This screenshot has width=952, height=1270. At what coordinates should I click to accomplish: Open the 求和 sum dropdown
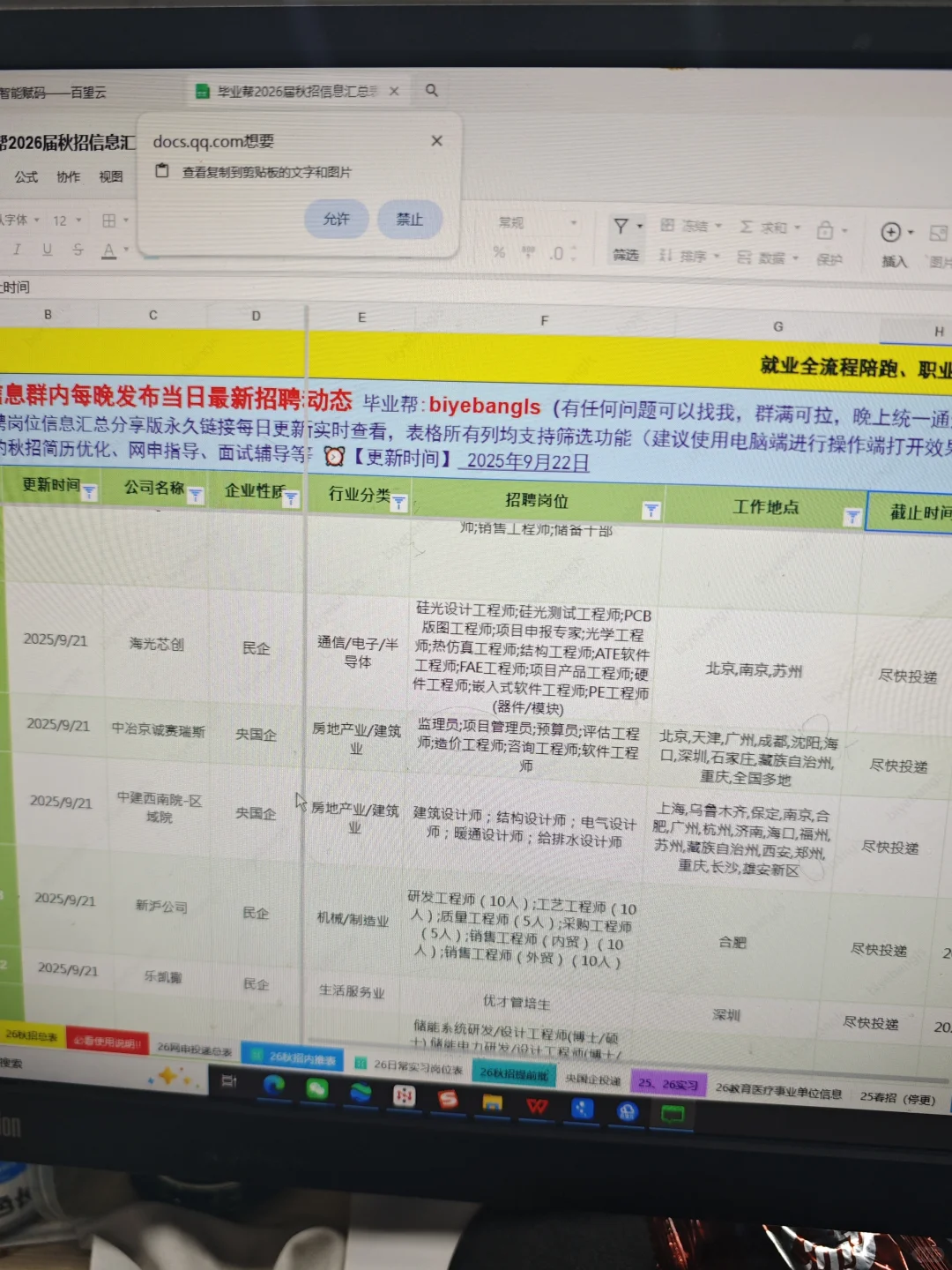(770, 228)
